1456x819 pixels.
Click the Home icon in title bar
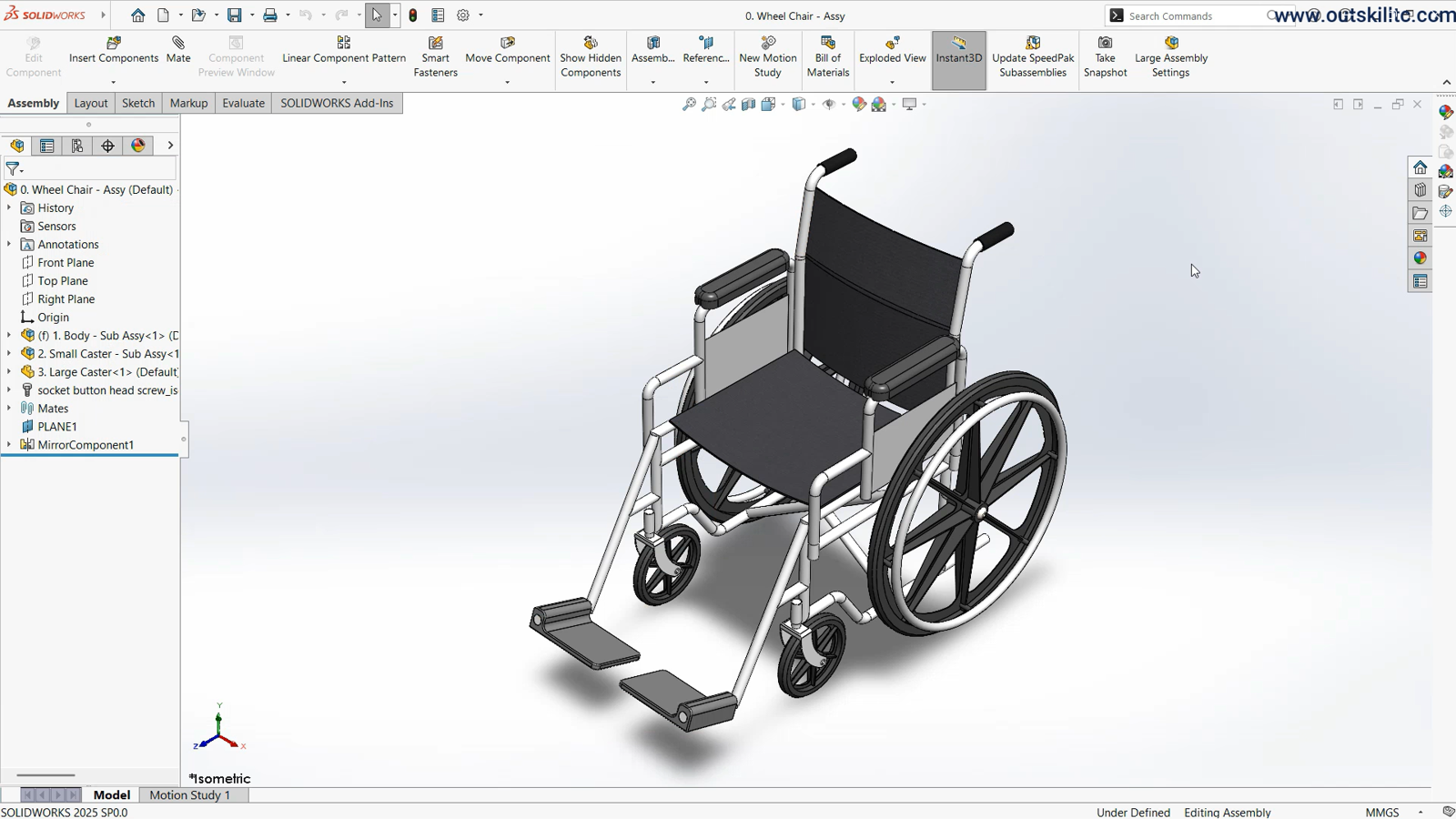tap(138, 15)
